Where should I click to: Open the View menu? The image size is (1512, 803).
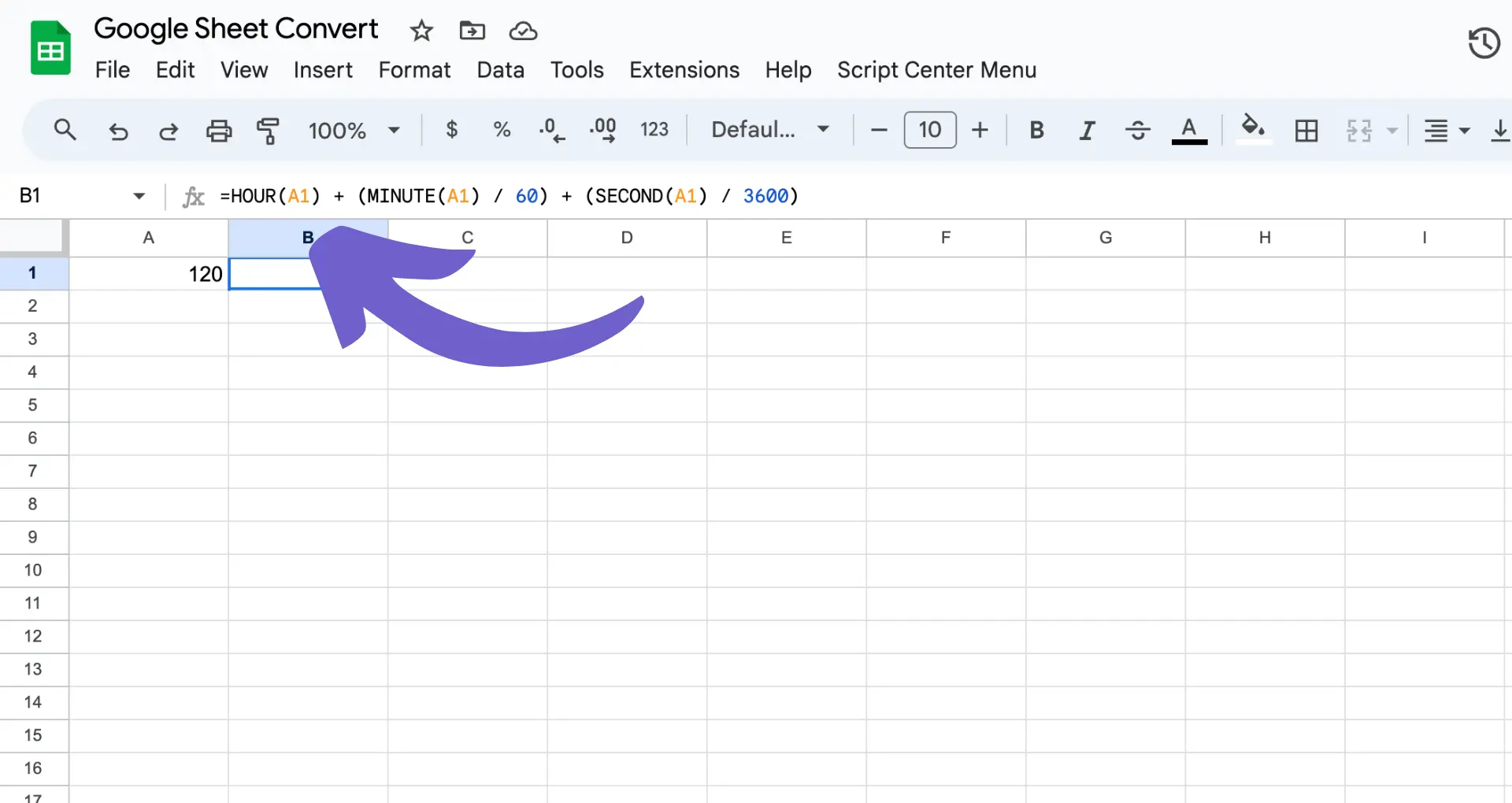[x=244, y=70]
